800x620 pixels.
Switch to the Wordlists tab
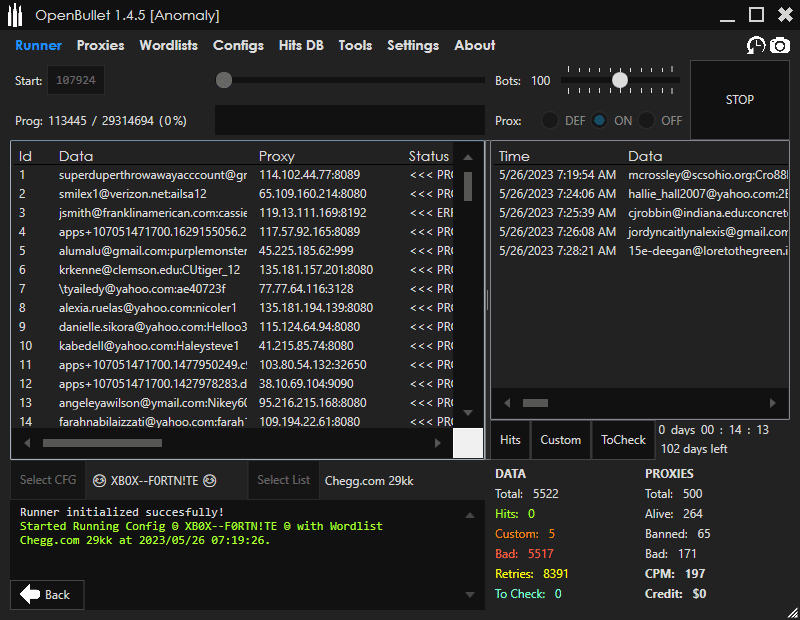[x=168, y=45]
